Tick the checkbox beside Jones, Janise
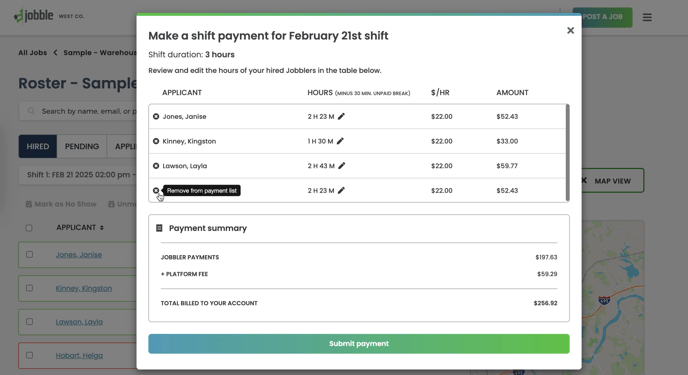This screenshot has width=688, height=375. tap(29, 254)
